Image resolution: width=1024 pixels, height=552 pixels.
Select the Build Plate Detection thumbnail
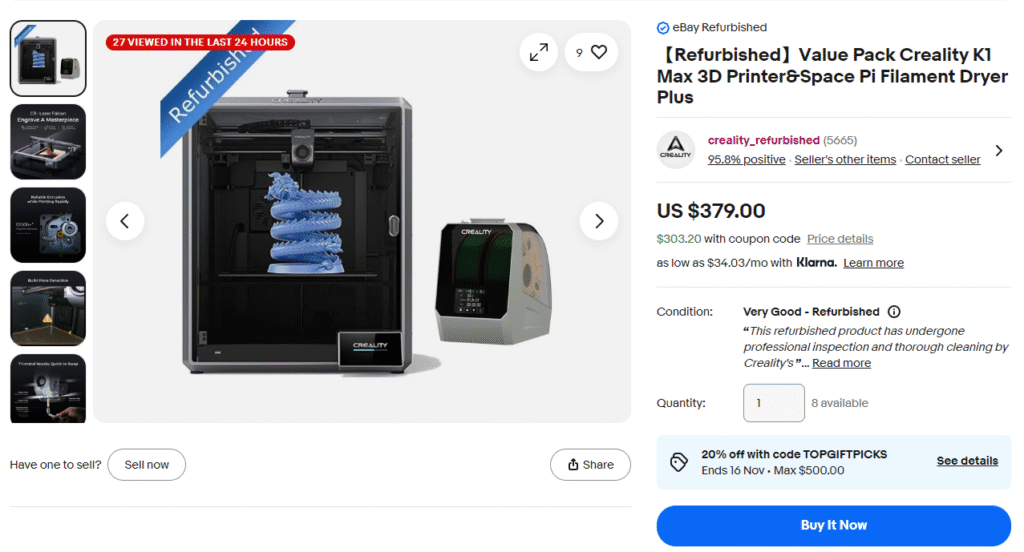click(48, 308)
